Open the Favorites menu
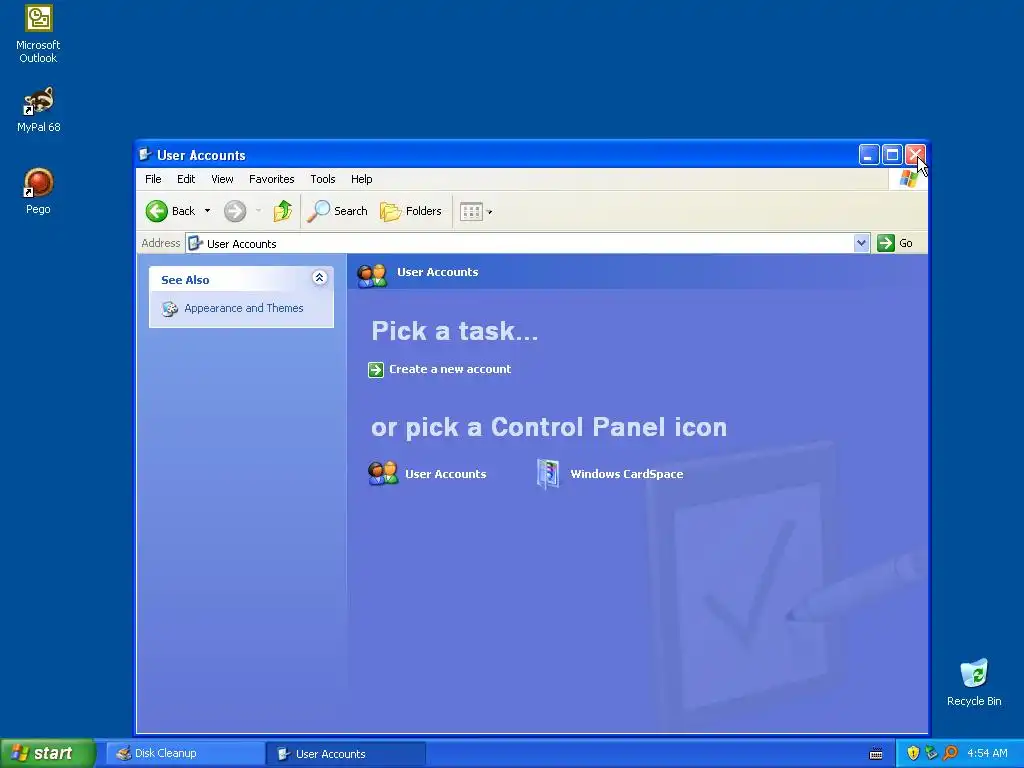The image size is (1024, 768). click(x=272, y=179)
